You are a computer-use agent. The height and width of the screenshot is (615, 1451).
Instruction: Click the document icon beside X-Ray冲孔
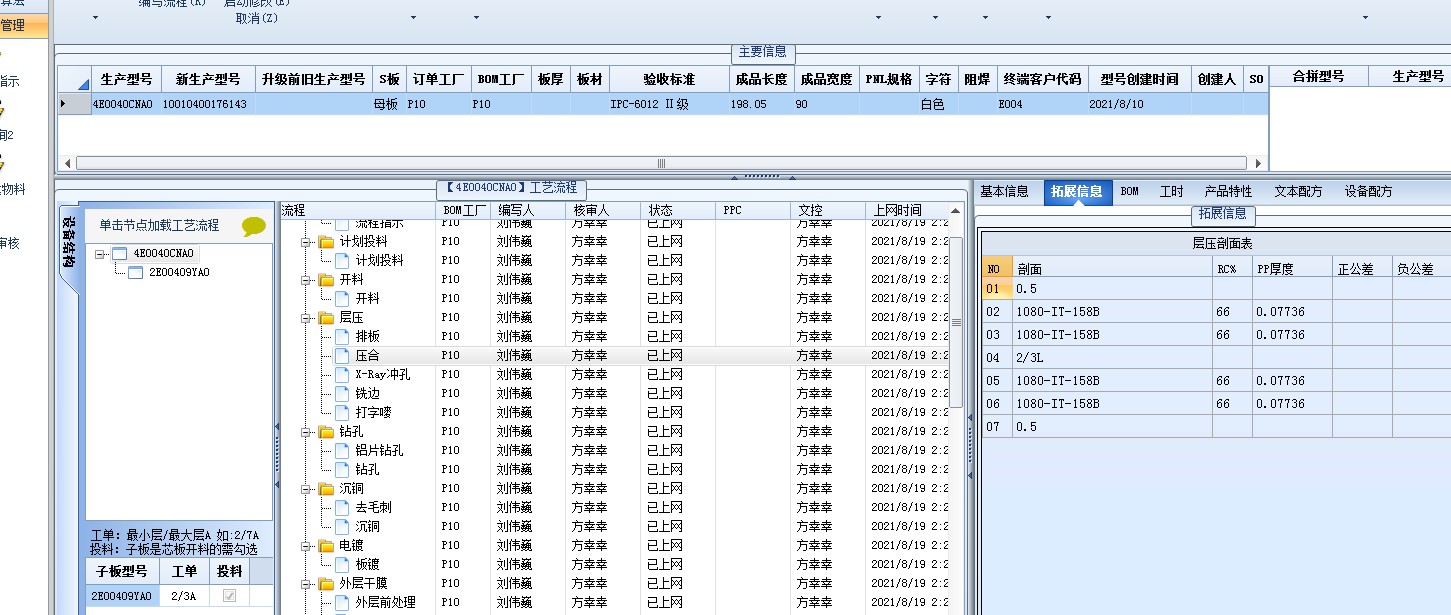tap(342, 375)
